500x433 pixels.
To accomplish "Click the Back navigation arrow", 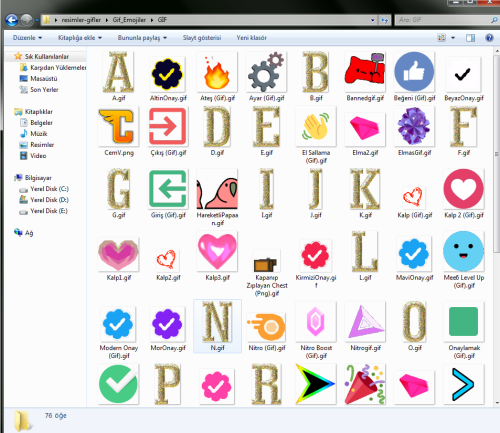I will click(x=12, y=20).
